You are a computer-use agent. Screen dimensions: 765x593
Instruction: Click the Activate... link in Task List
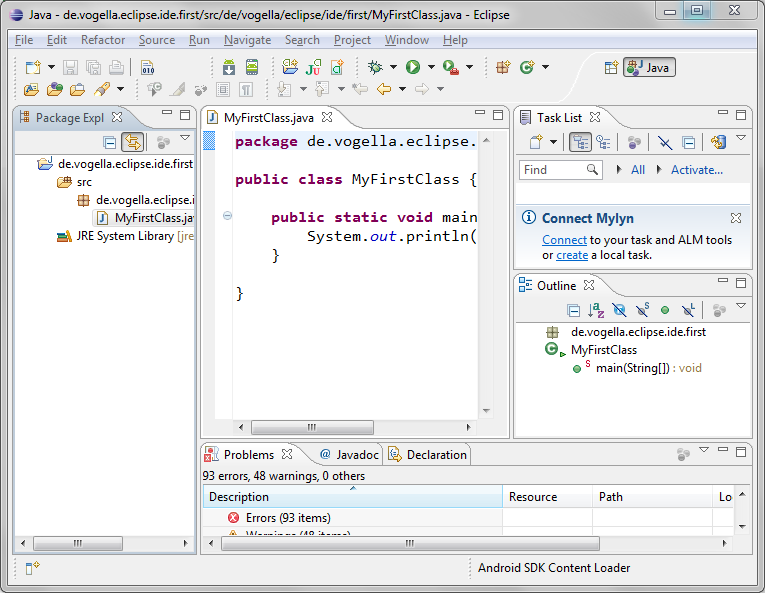click(x=696, y=170)
